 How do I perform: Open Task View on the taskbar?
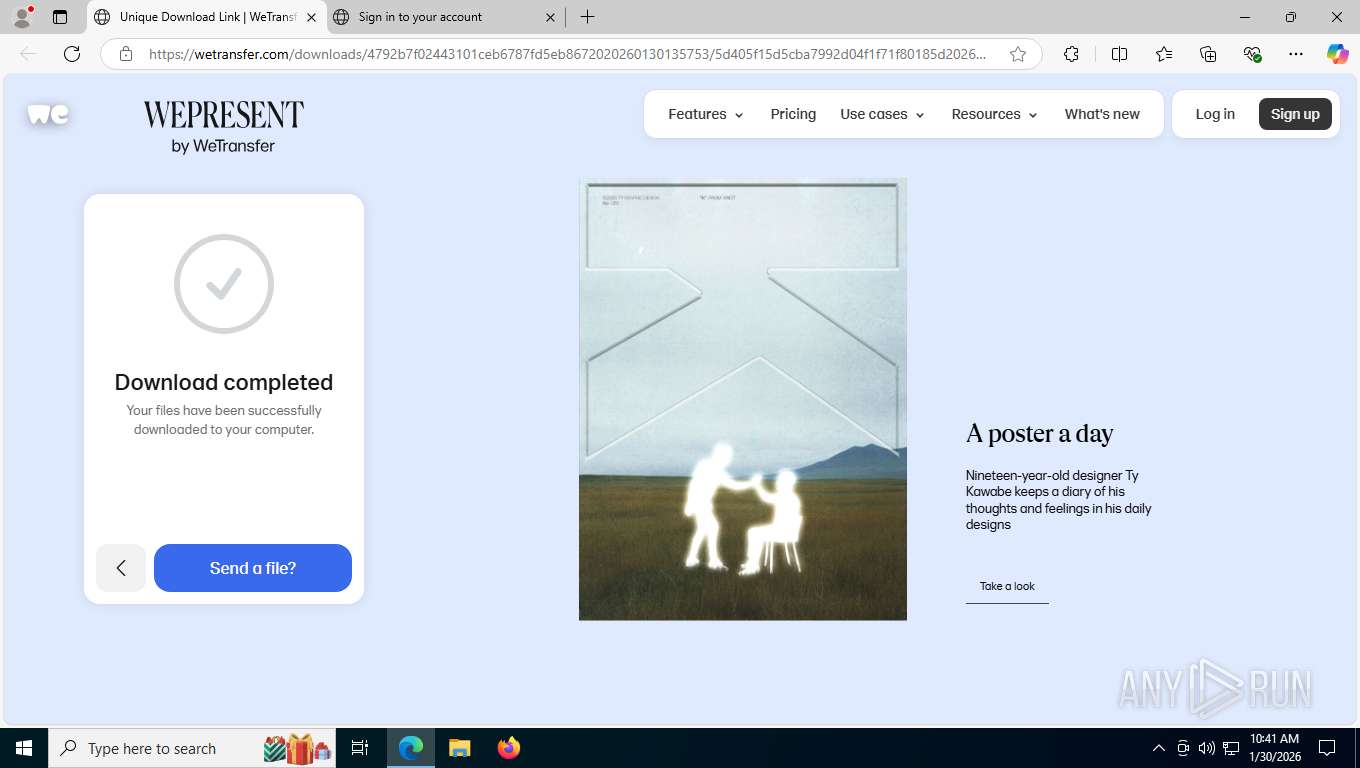tap(360, 748)
